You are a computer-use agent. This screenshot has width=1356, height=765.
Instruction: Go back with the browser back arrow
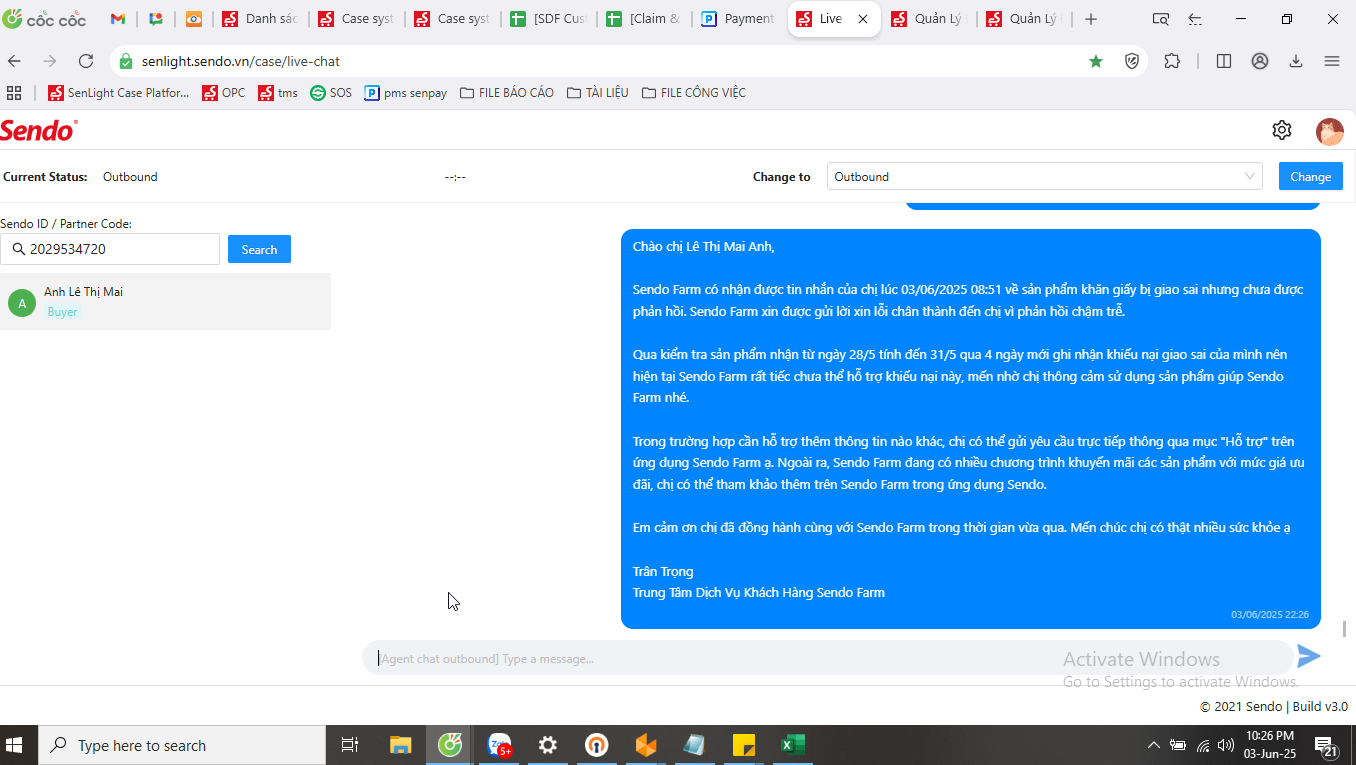click(14, 61)
